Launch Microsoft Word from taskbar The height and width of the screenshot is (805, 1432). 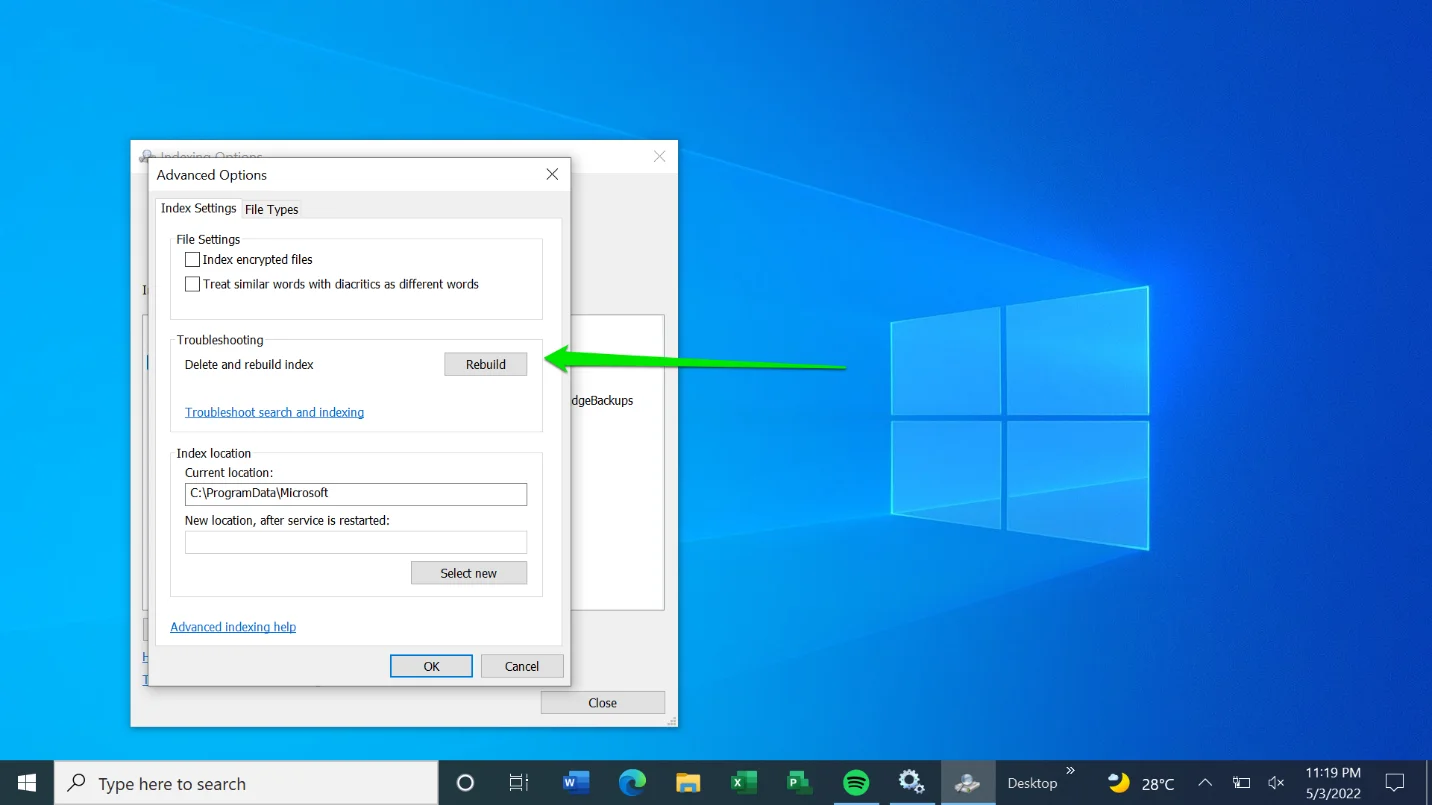[576, 783]
